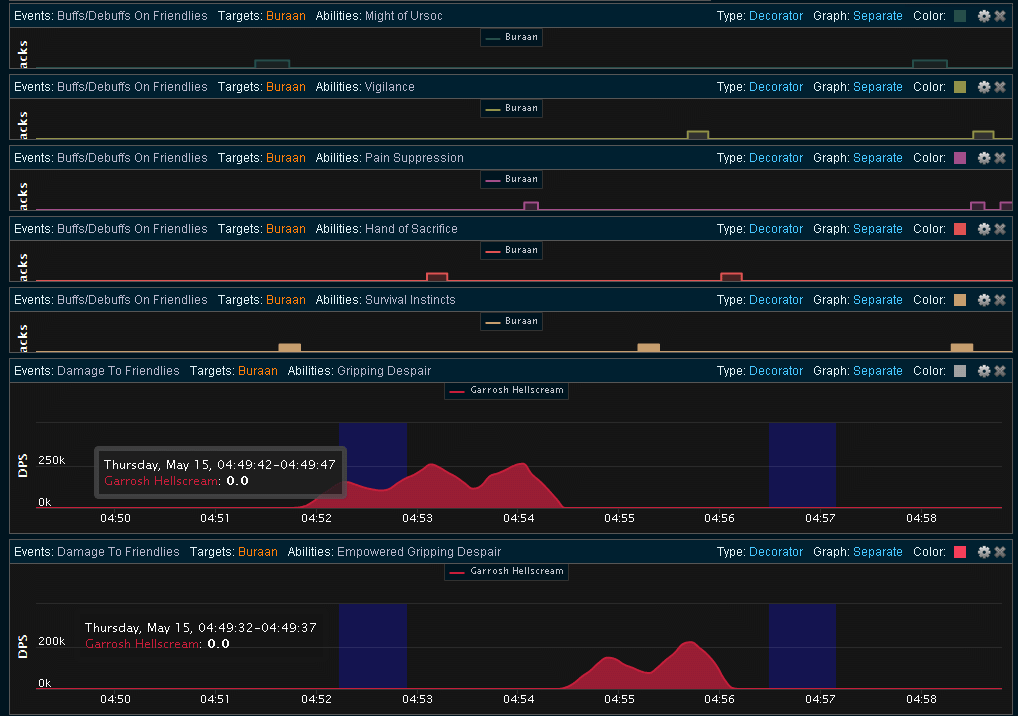This screenshot has width=1018, height=716.
Task: Change Type Decorator for Empowered Gripping Despair
Action: (x=776, y=552)
